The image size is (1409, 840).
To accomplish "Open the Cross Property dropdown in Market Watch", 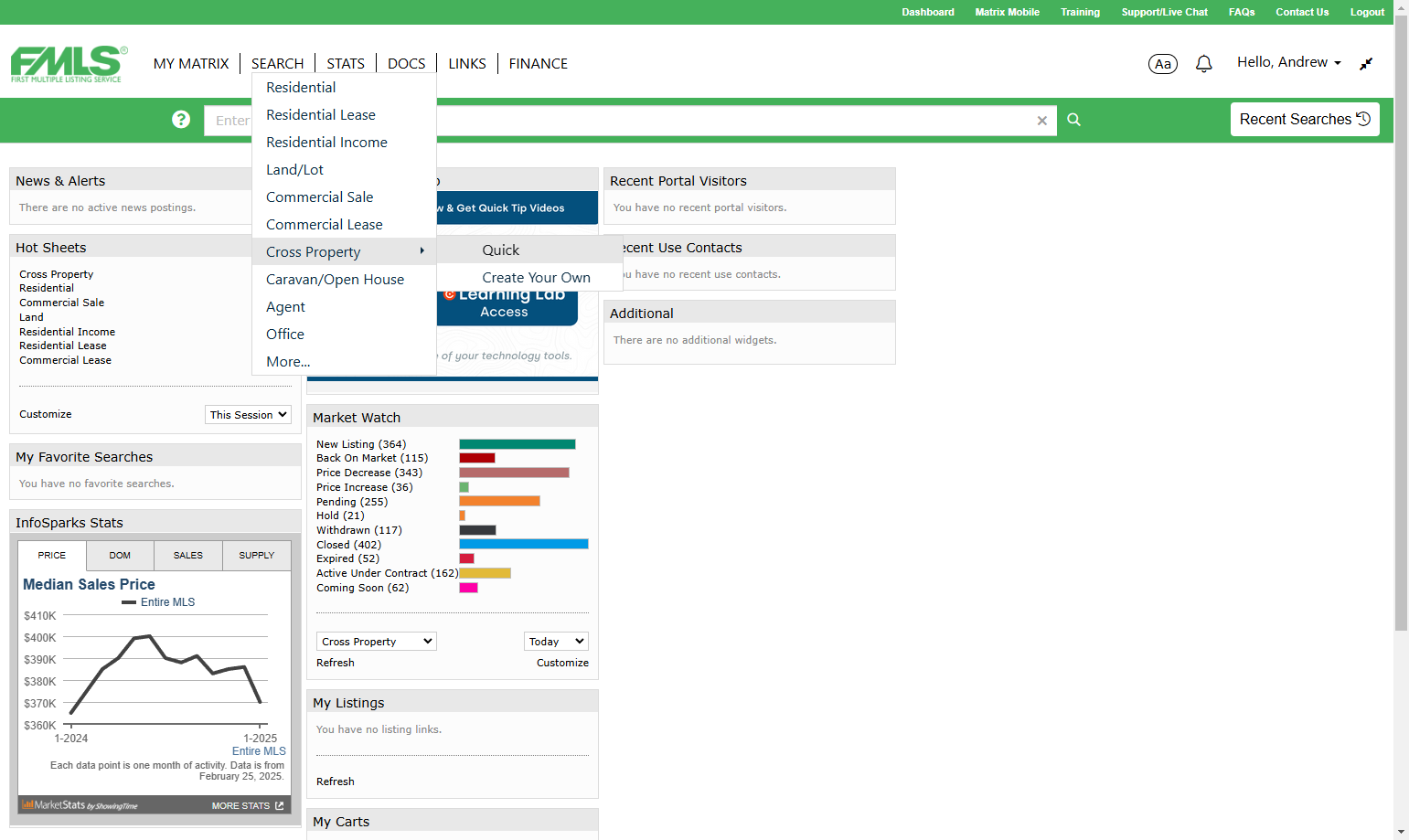I will (x=377, y=642).
